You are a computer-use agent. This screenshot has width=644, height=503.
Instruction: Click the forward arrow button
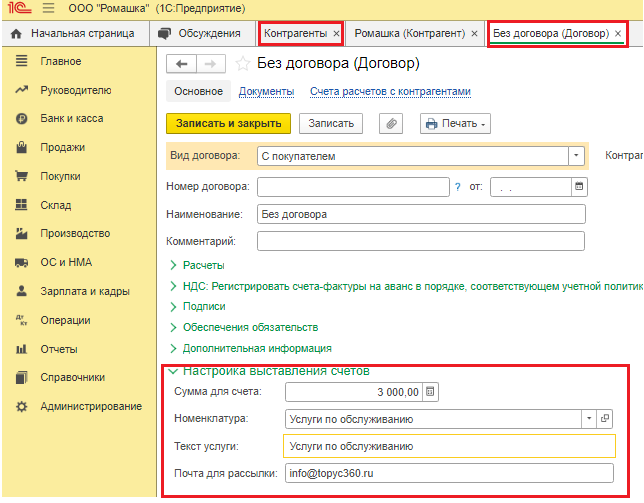click(211, 64)
